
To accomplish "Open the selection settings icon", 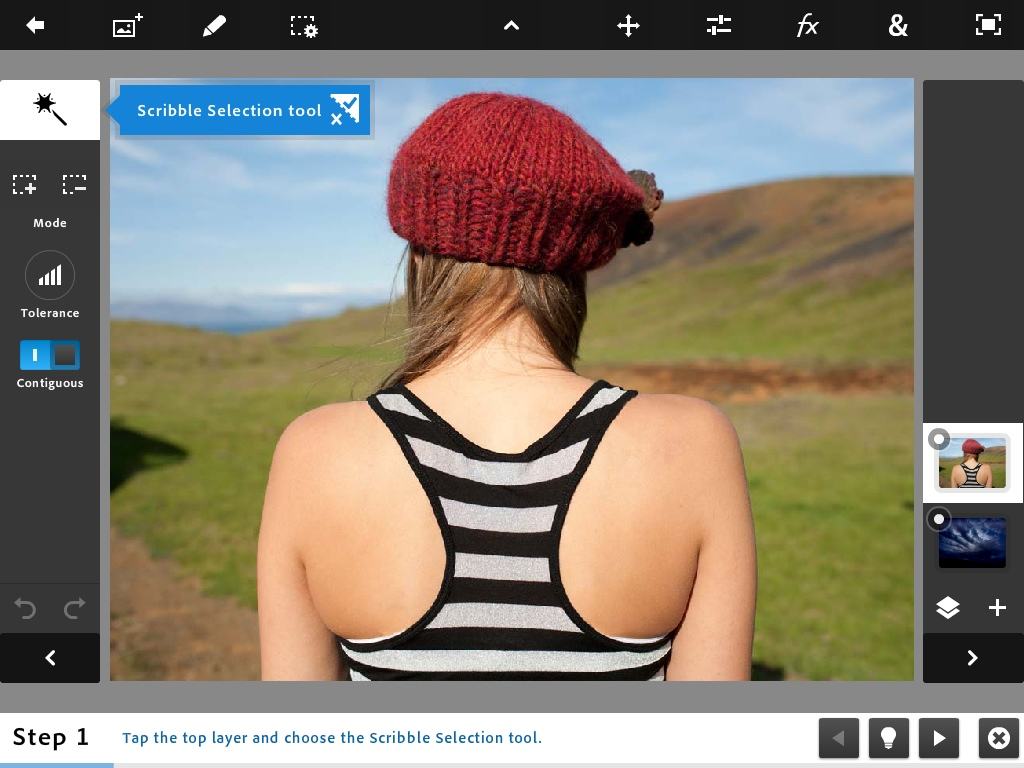I will pos(304,25).
